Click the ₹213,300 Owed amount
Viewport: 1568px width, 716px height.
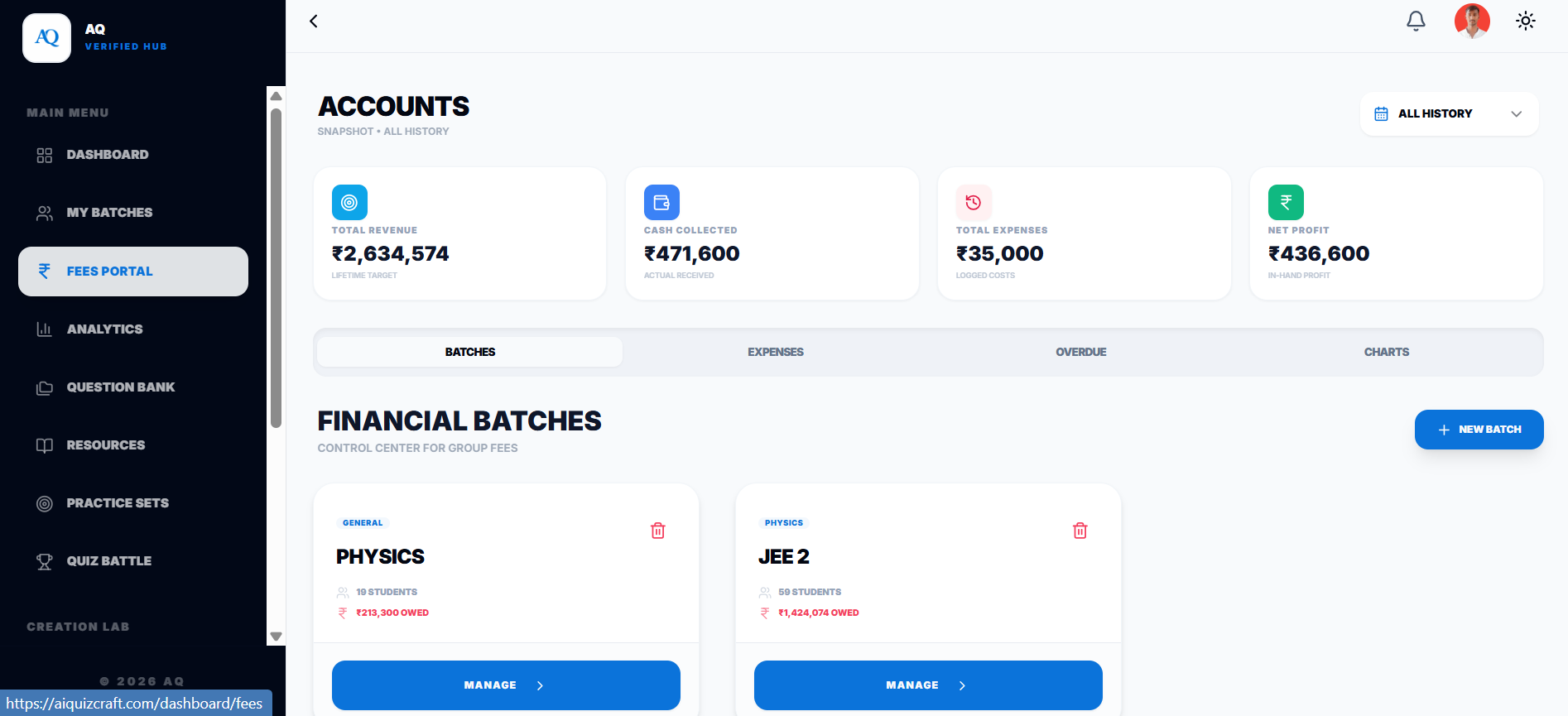coord(392,613)
